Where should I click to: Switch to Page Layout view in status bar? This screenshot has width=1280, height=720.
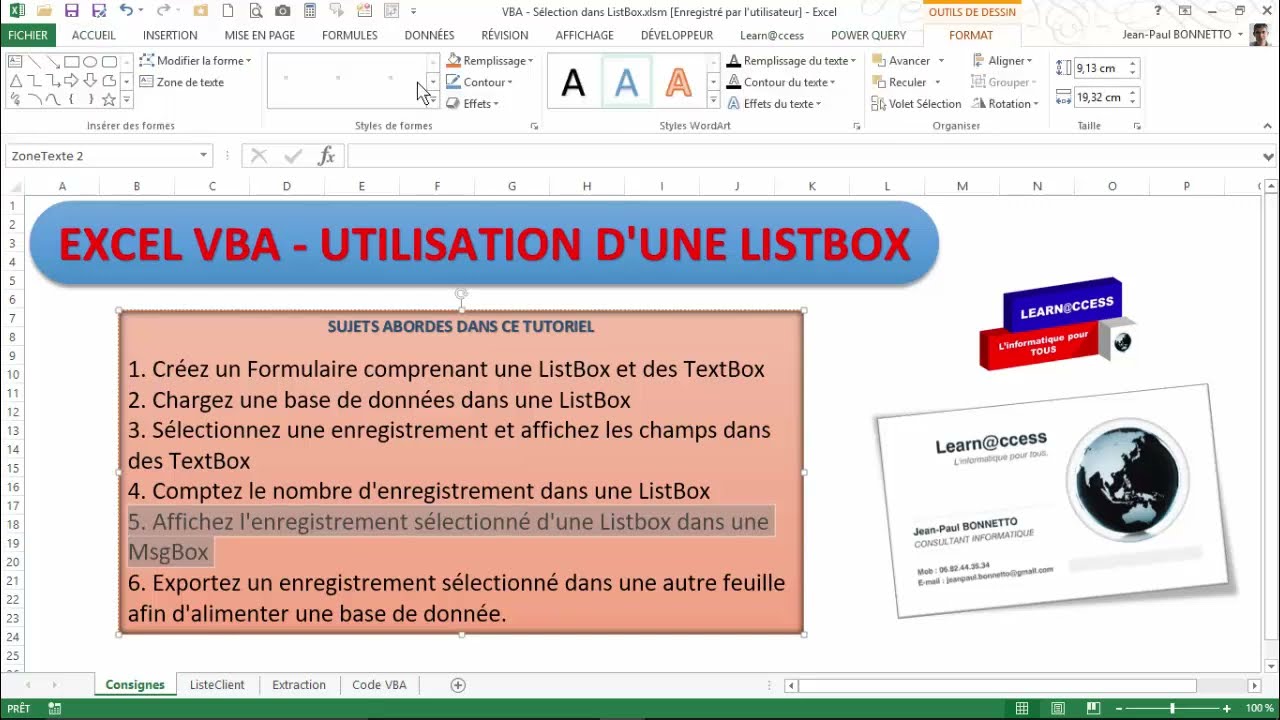pos(1058,709)
